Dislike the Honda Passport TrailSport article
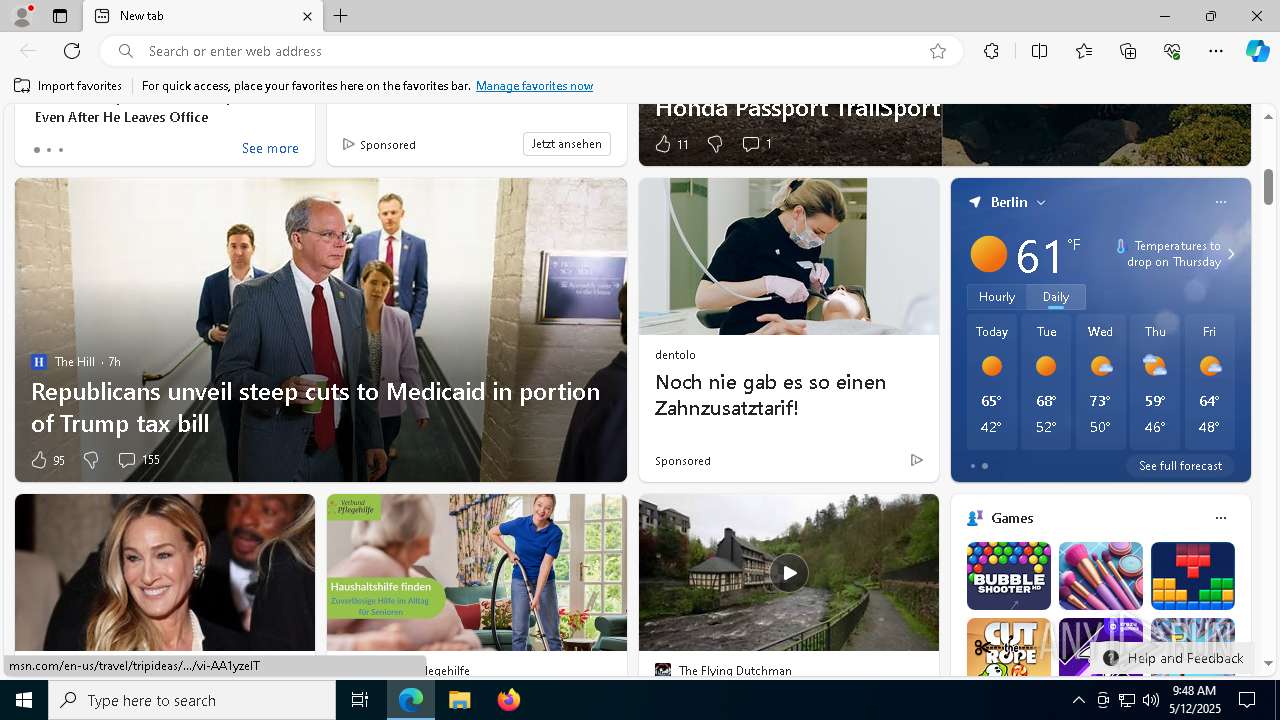 (x=715, y=144)
